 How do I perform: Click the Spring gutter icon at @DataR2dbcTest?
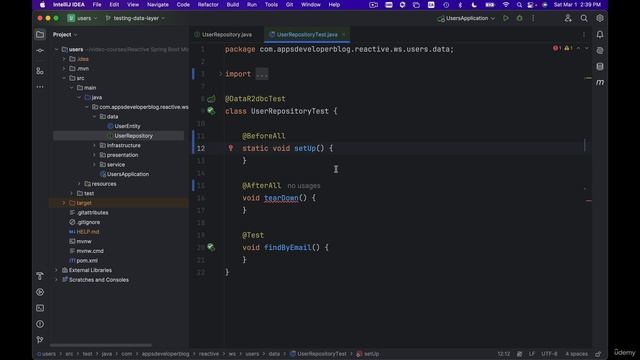(x=211, y=99)
